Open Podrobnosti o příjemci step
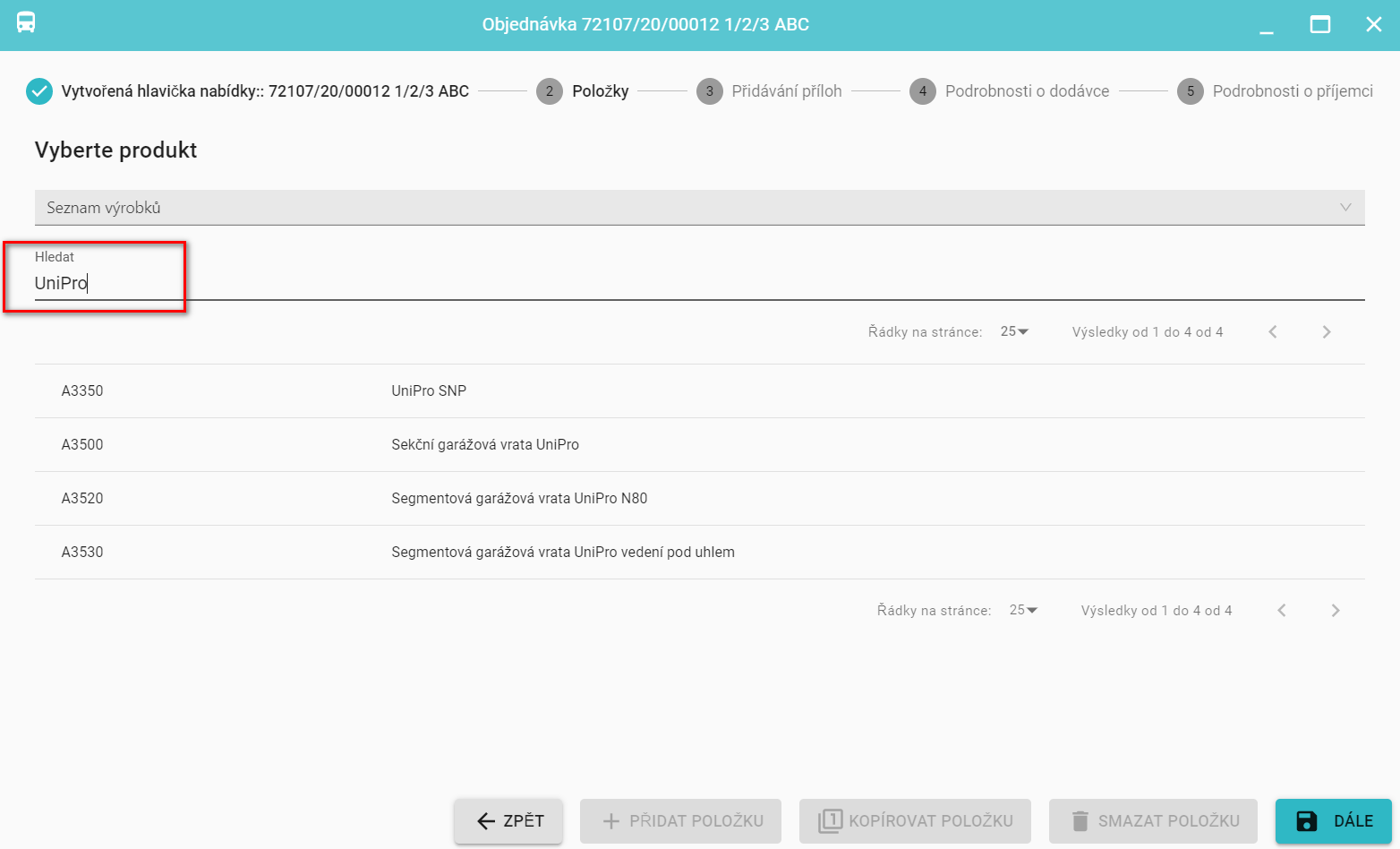This screenshot has width=1400, height=849. pyautogui.click(x=1292, y=91)
